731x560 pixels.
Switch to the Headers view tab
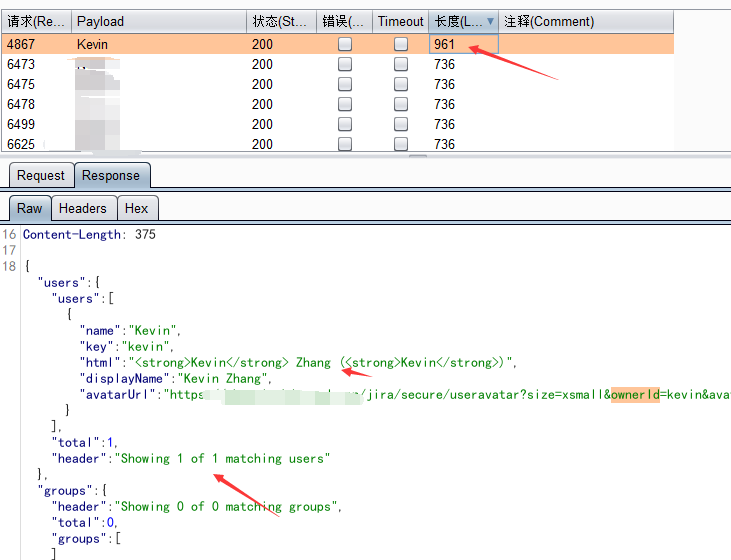(83, 208)
